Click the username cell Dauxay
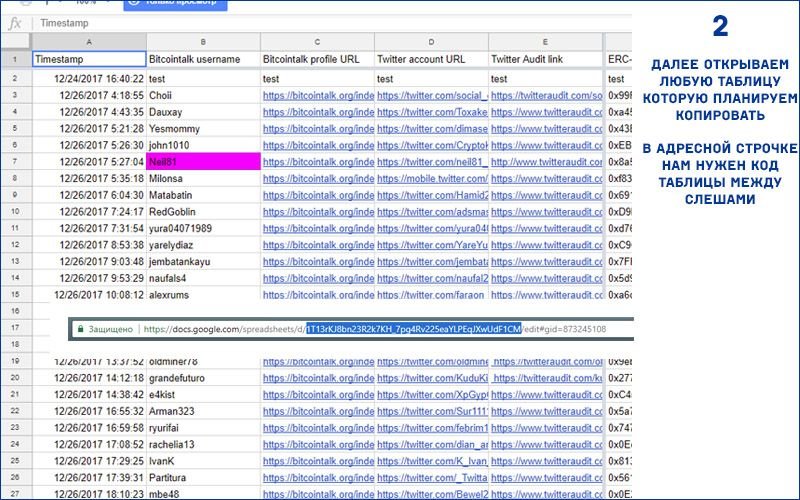800x500 pixels. 203,112
